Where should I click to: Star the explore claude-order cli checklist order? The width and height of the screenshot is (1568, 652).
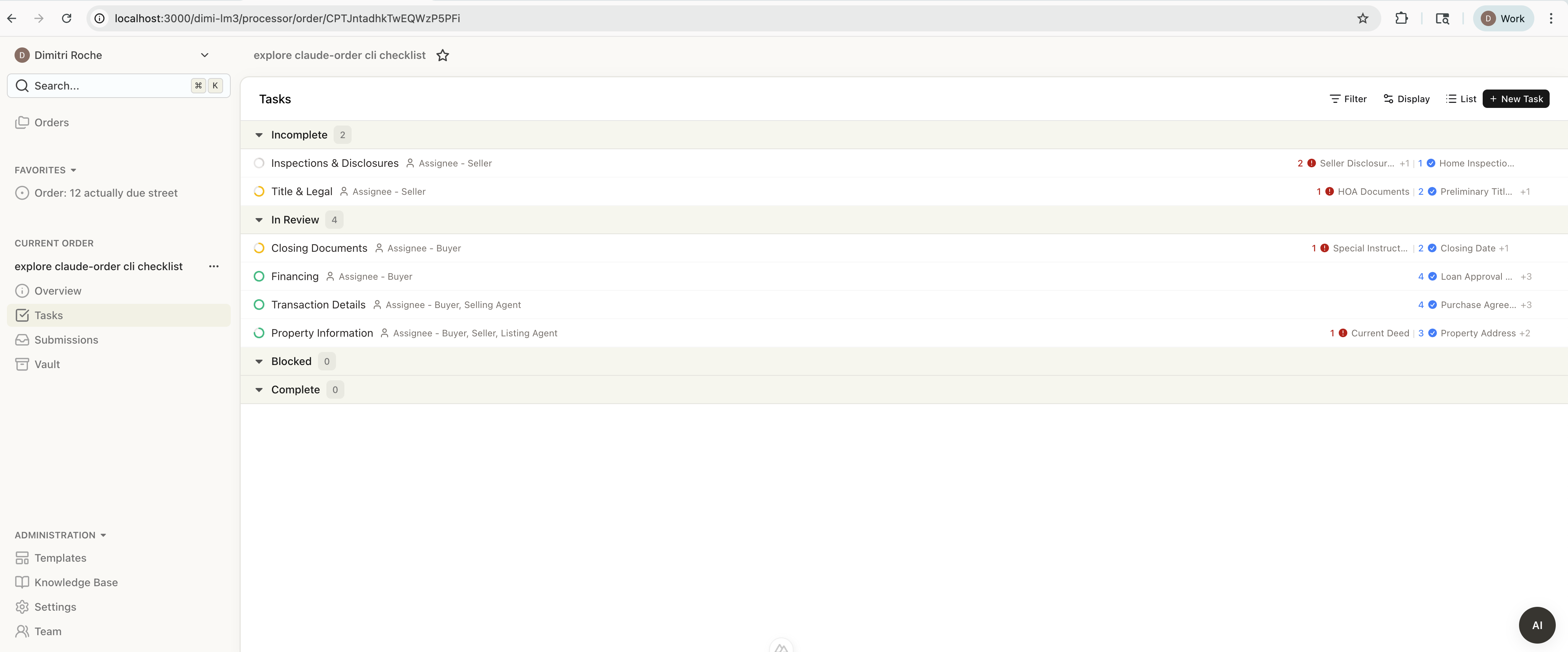[443, 55]
